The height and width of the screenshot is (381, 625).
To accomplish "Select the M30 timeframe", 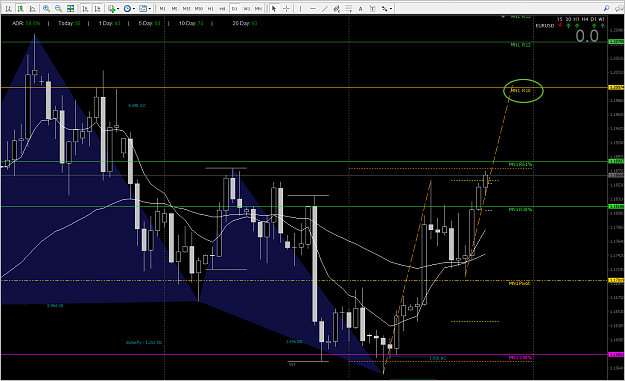I will coord(199,8).
